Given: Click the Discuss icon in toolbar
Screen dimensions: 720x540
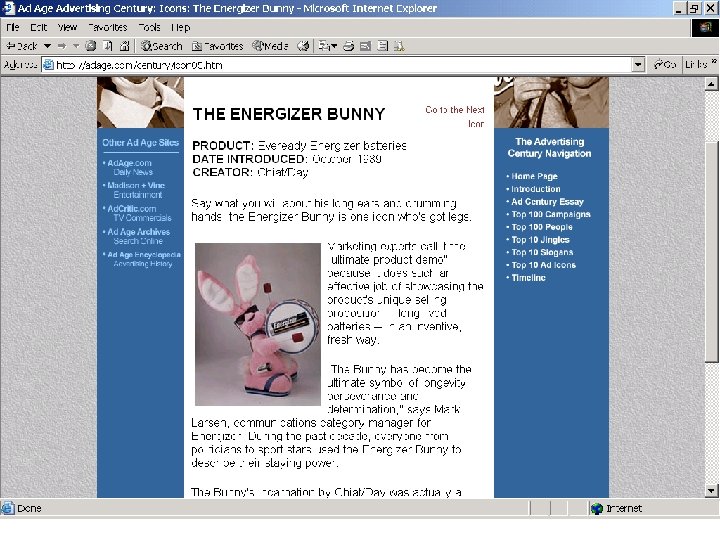Looking at the screenshot, I should click(x=382, y=46).
